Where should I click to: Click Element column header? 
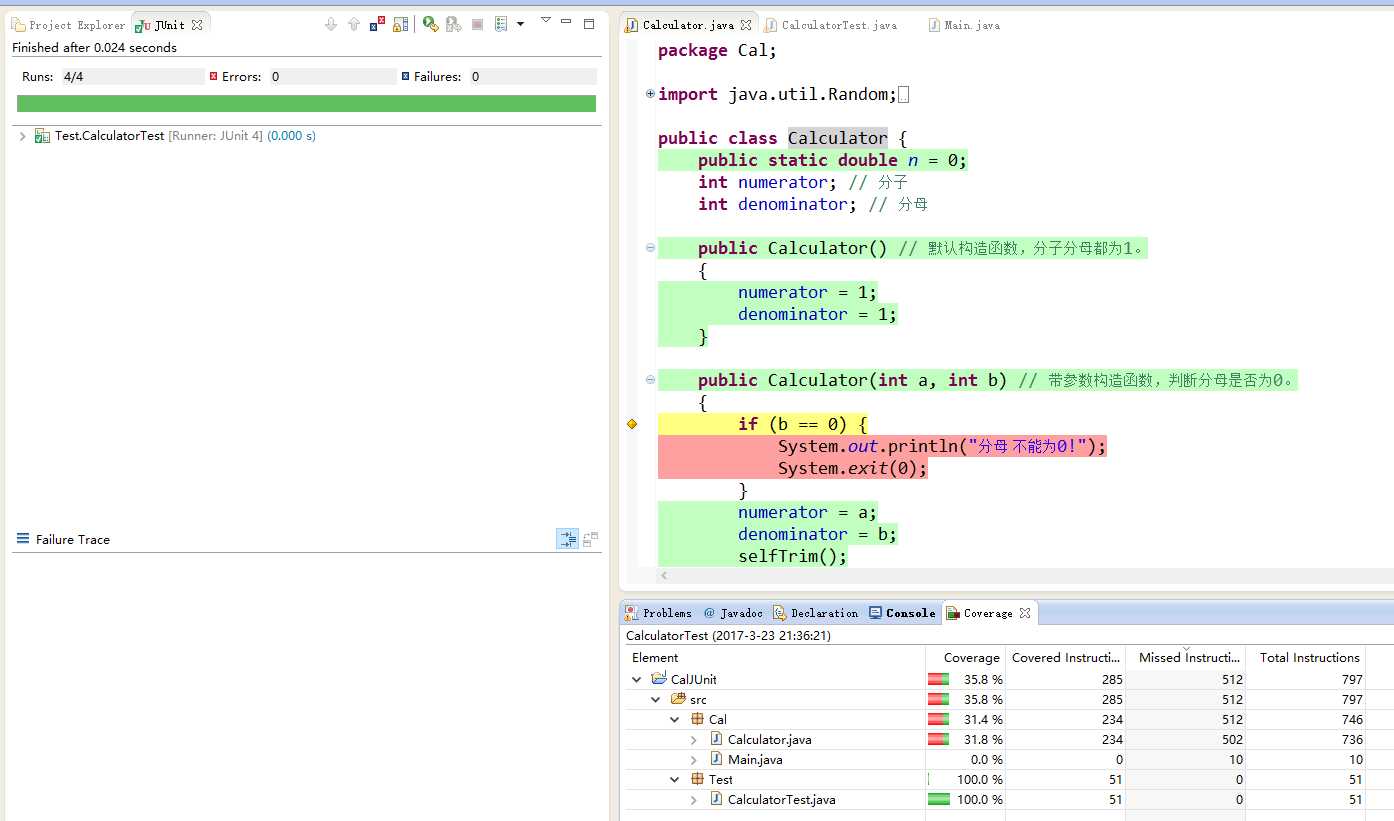[x=775, y=657]
